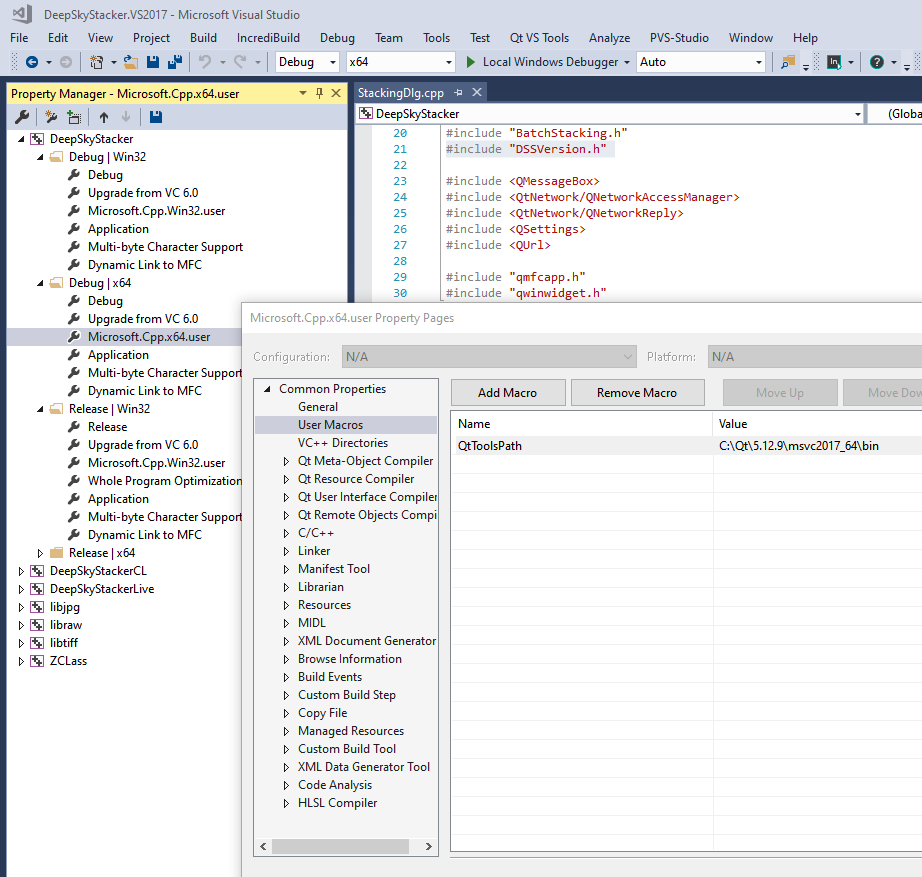The height and width of the screenshot is (877, 922).
Task: Open the PVS-Studio menu
Action: tap(679, 38)
